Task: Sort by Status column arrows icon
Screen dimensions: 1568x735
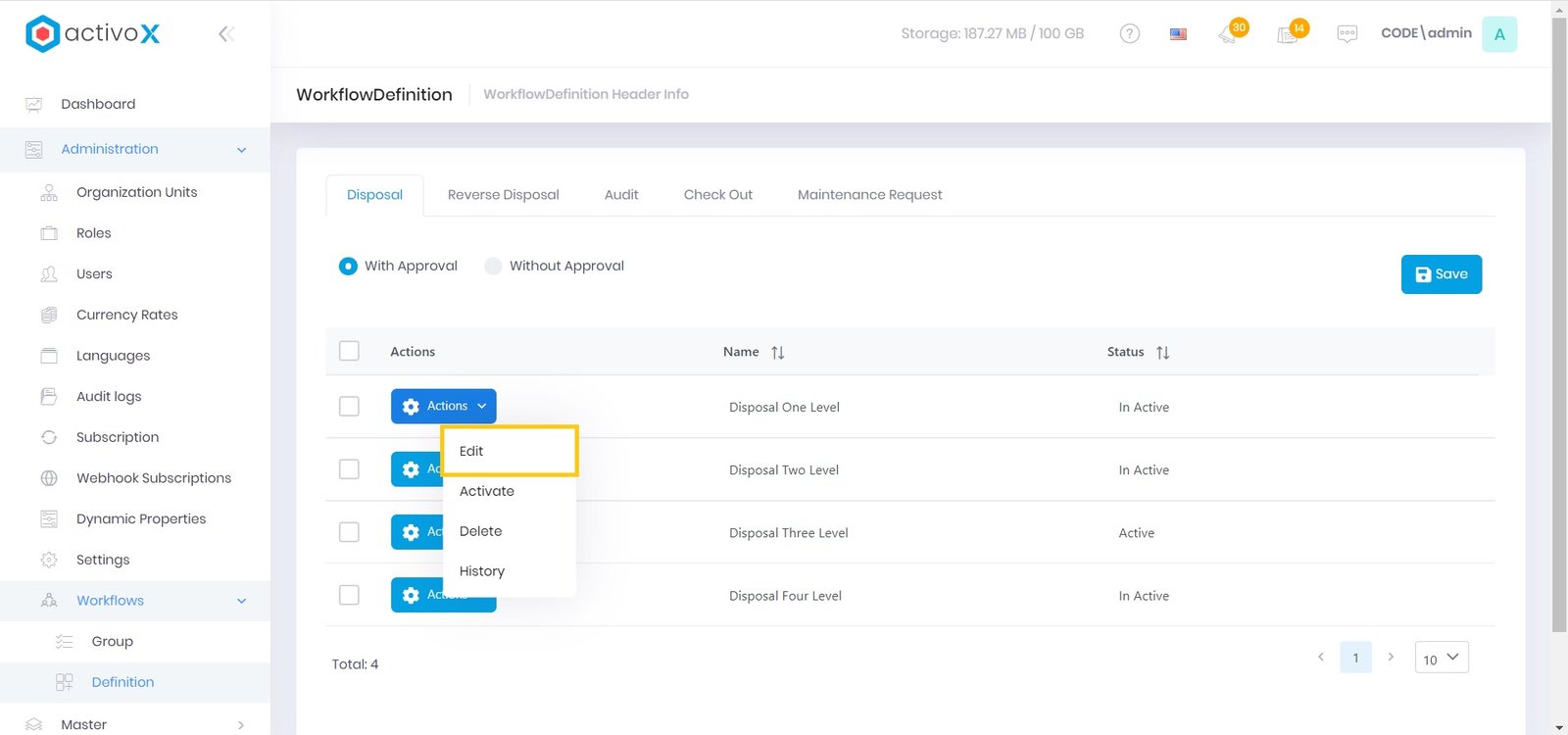Action: point(1162,353)
